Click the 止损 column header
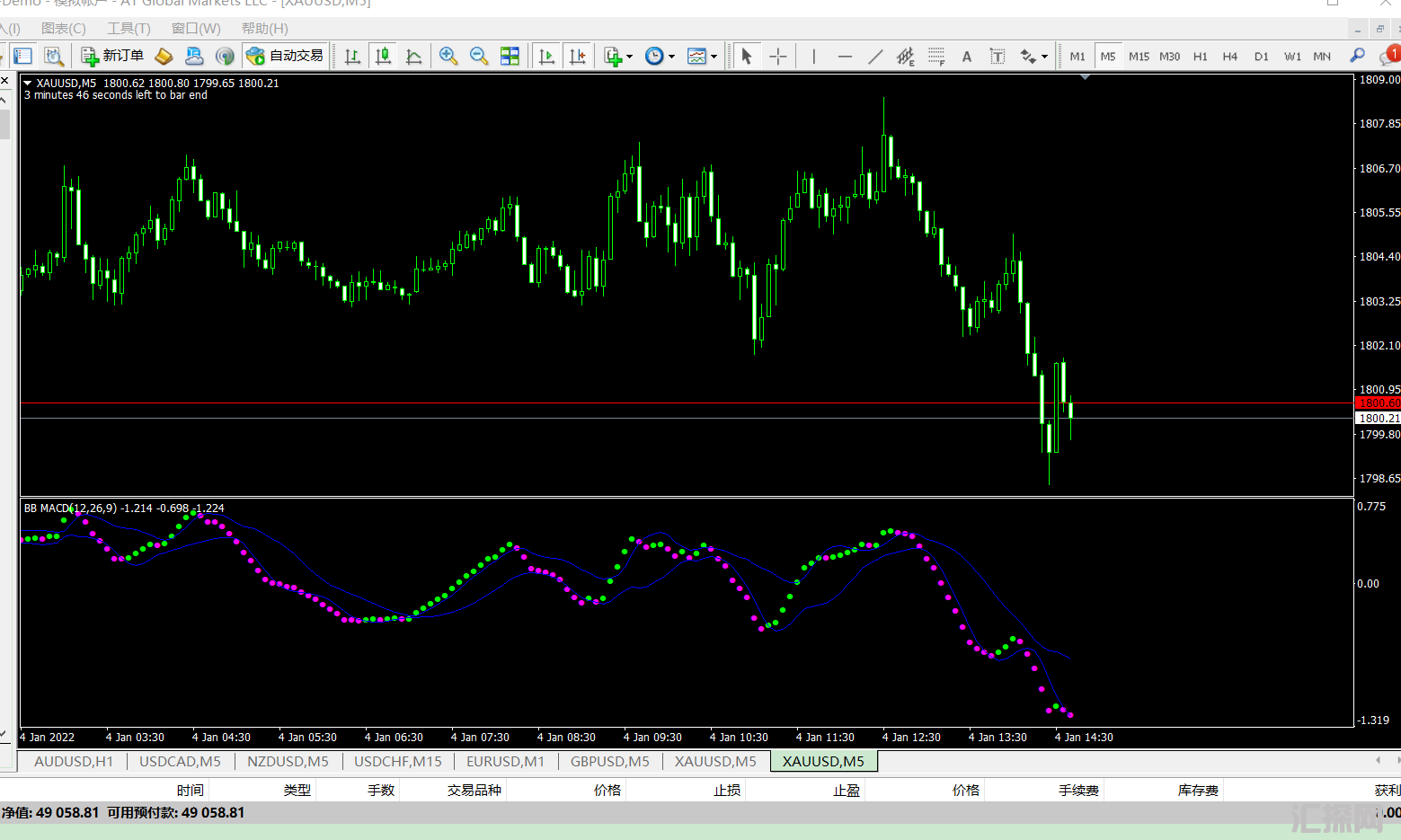The height and width of the screenshot is (840, 1401). (x=727, y=790)
